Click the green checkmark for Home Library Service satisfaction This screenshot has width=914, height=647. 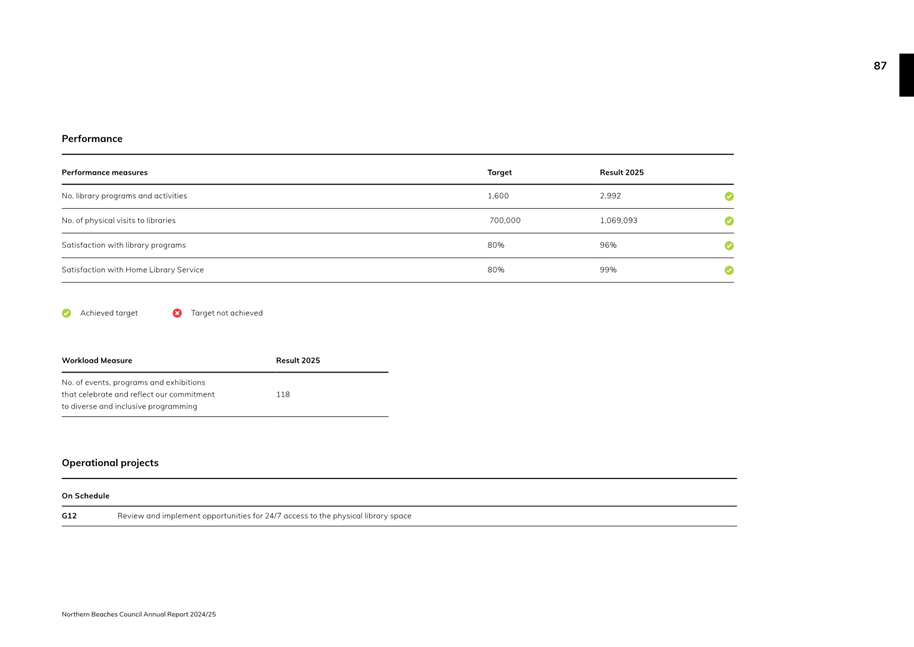[x=729, y=270]
